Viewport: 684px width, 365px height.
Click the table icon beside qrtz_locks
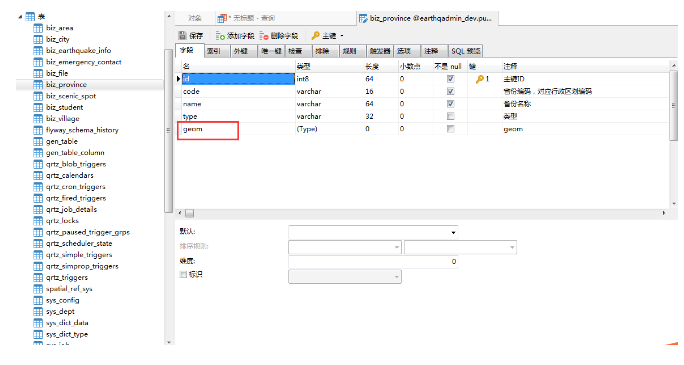(x=38, y=221)
